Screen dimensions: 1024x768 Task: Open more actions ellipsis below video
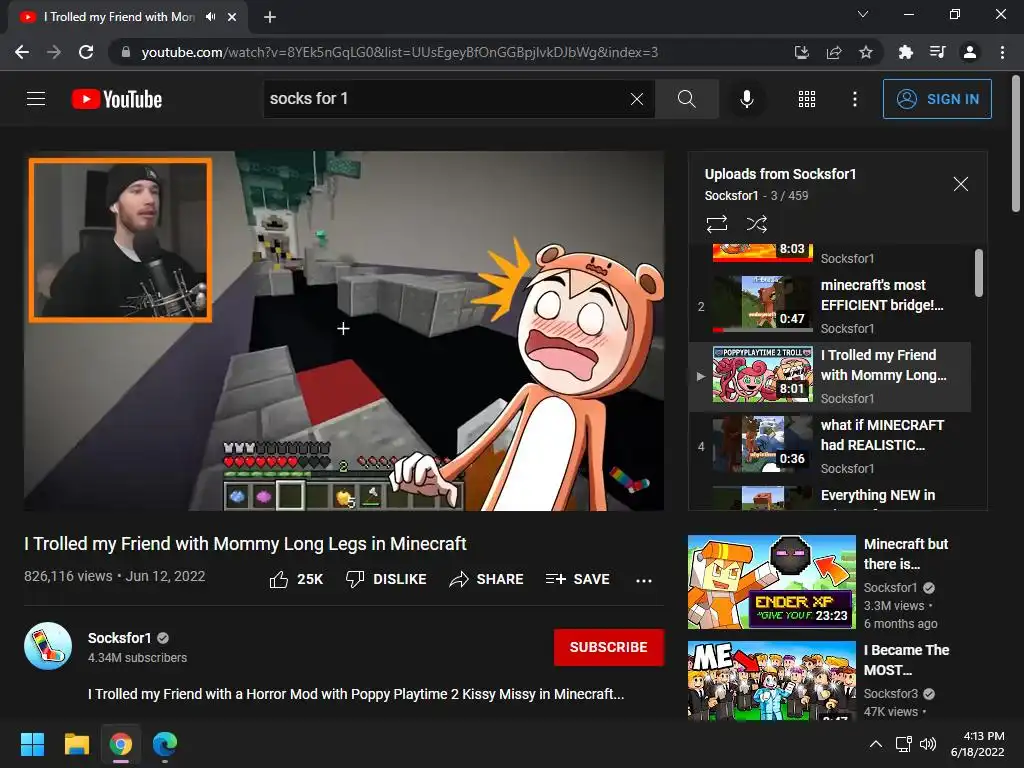(644, 580)
